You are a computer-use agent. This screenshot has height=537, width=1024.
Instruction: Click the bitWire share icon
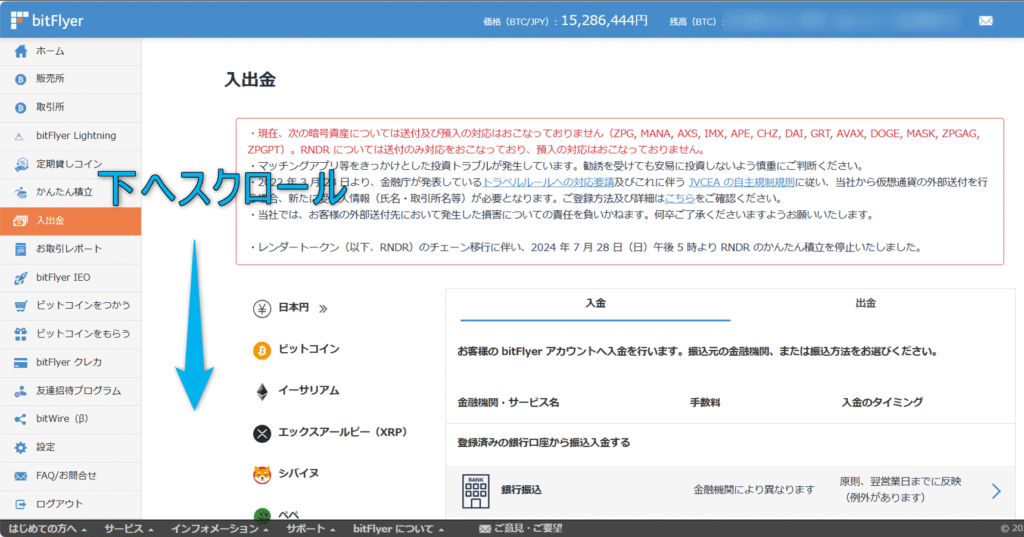[x=21, y=419]
